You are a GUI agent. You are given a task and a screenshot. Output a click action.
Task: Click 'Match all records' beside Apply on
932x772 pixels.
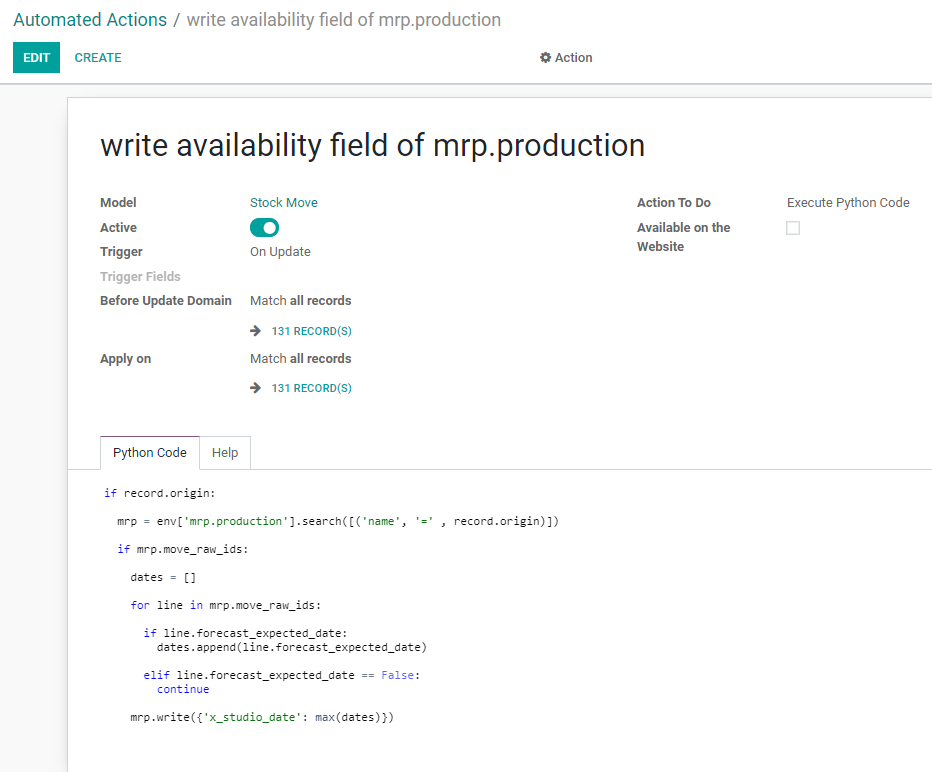(x=301, y=359)
